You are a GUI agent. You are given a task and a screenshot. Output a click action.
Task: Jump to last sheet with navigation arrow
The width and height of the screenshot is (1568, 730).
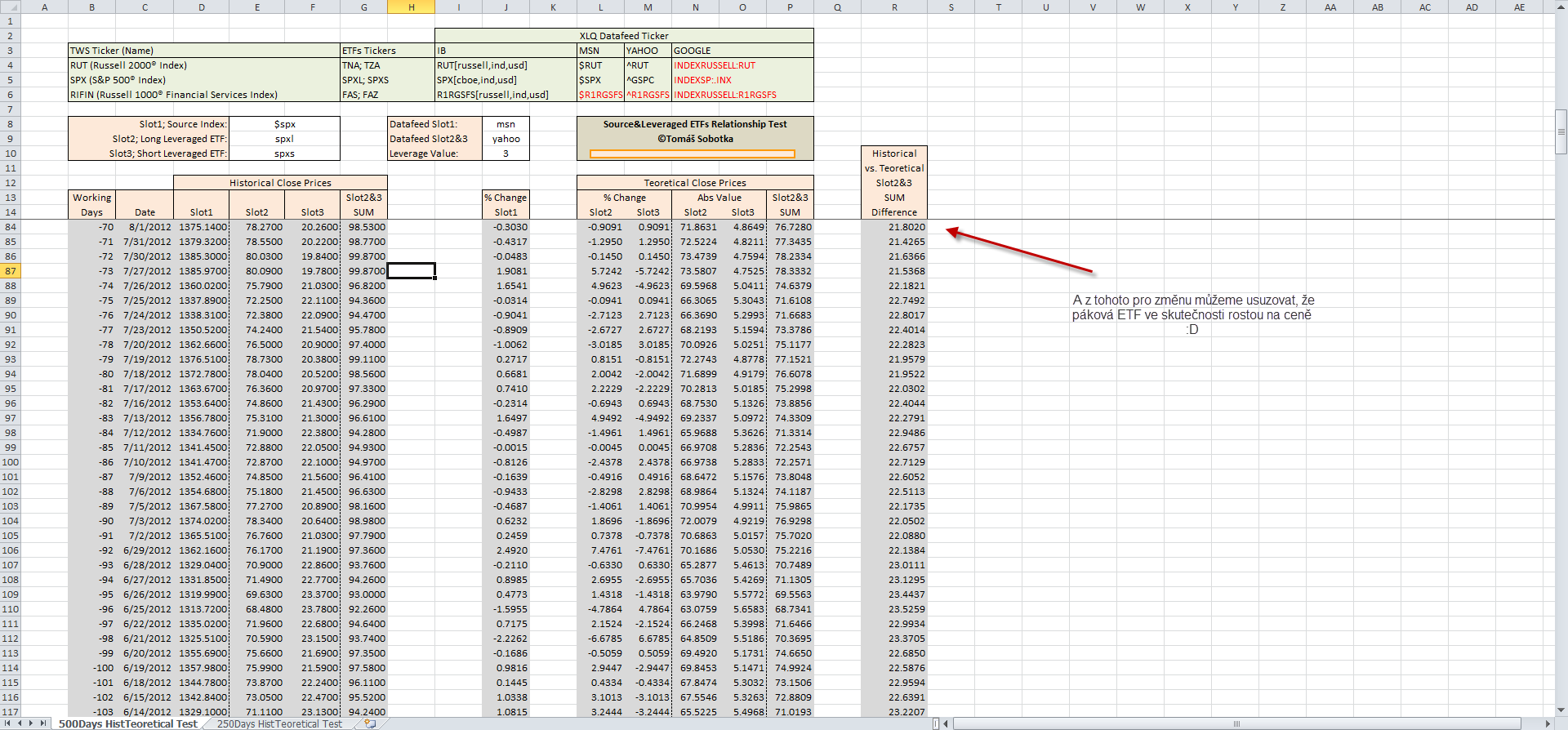pyautogui.click(x=43, y=723)
